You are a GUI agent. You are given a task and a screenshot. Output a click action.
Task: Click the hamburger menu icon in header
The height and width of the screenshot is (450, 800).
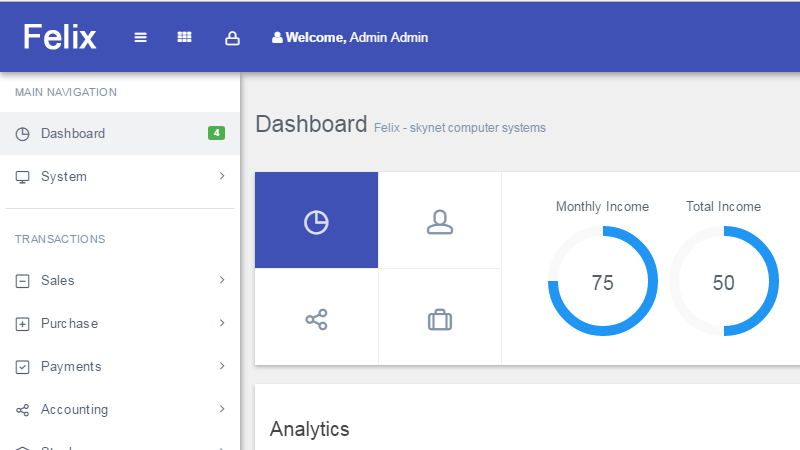click(141, 38)
